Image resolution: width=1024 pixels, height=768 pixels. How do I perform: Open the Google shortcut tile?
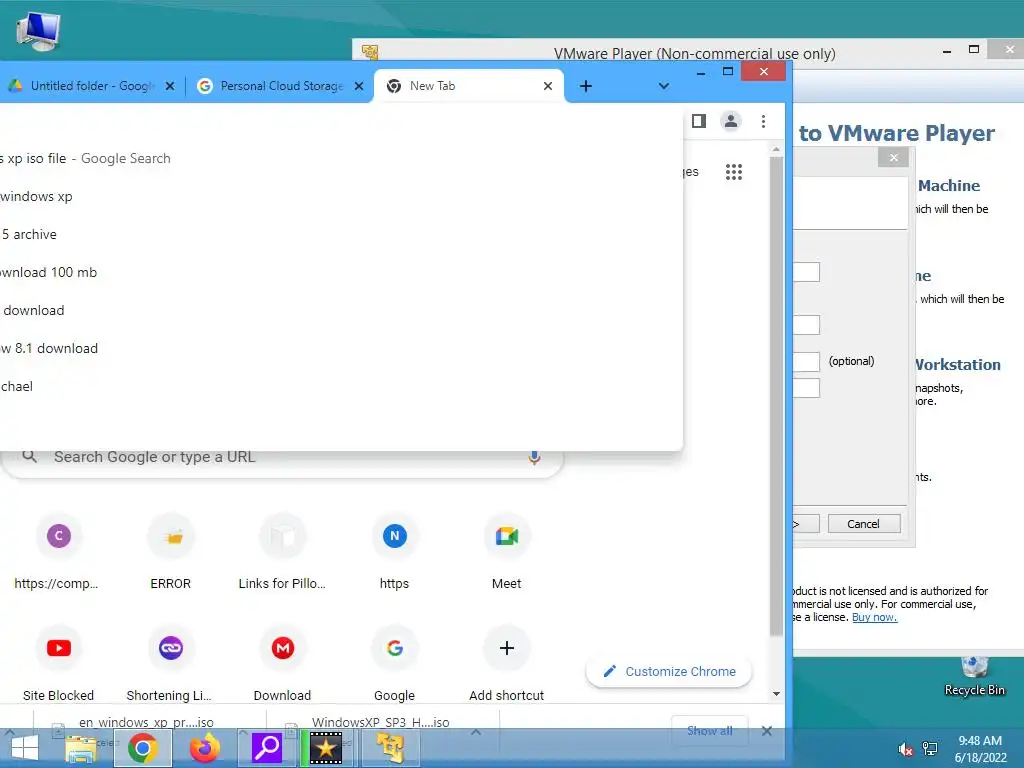coord(394,664)
